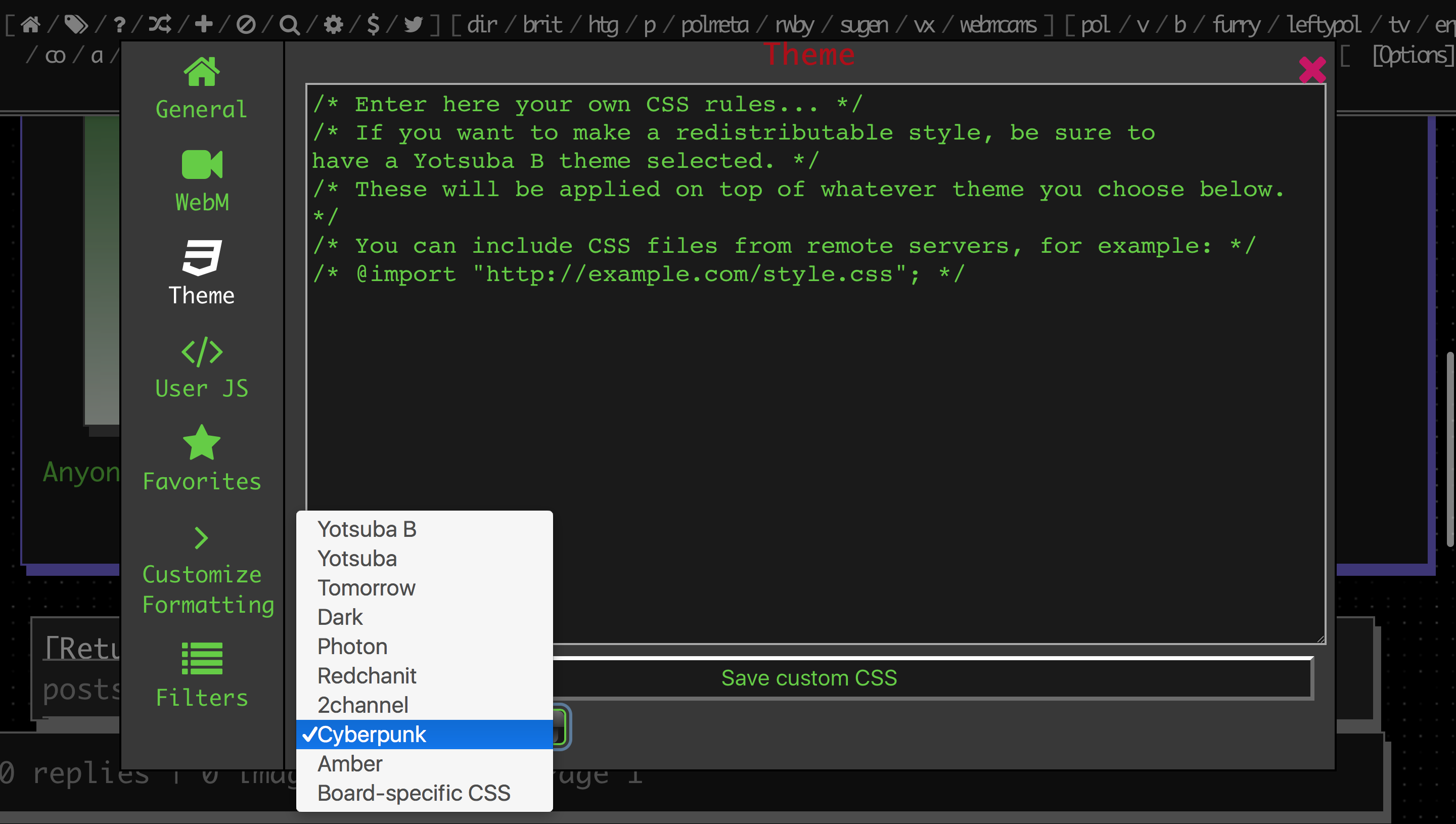Open the search magnifier icon
This screenshot has width=1456, height=824.
tap(289, 24)
